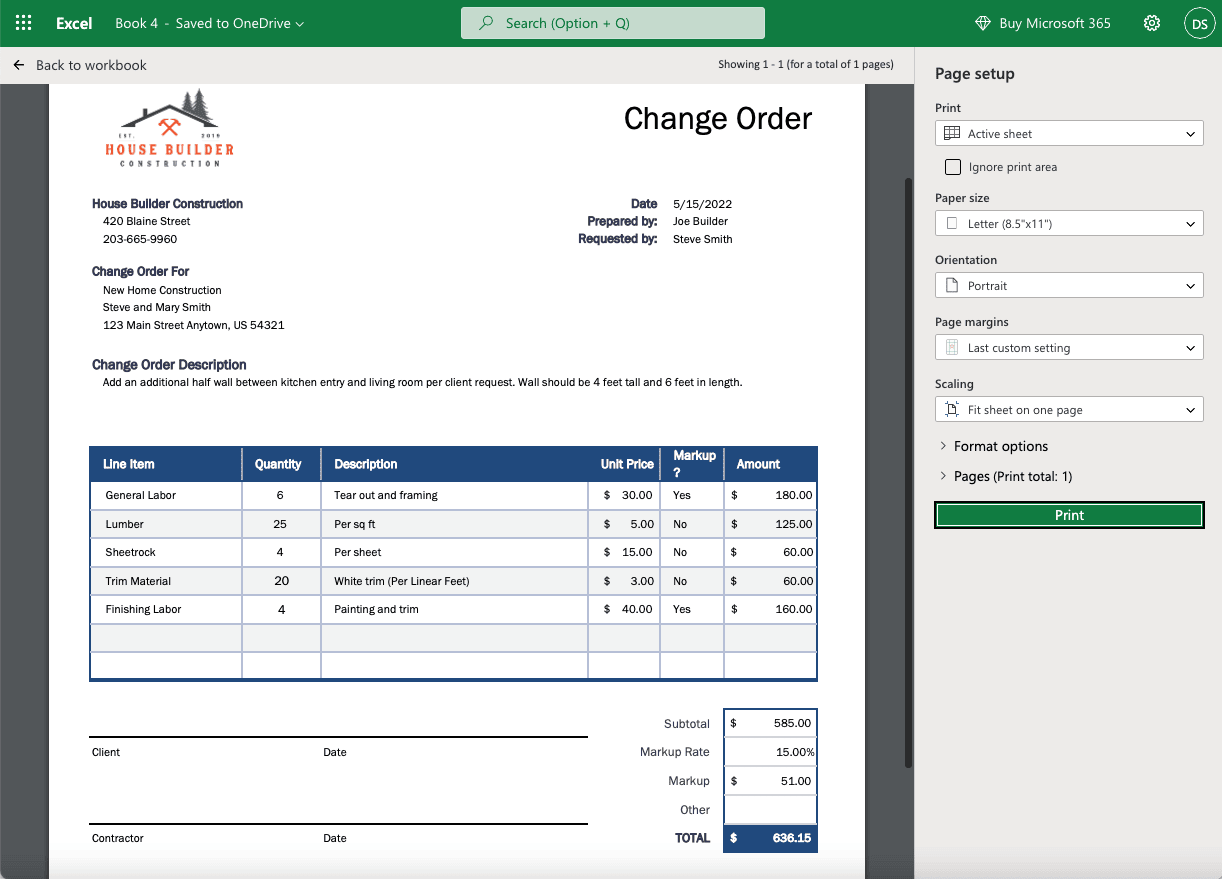1222x879 pixels.
Task: Click the Excel app name
Action: [74, 23]
